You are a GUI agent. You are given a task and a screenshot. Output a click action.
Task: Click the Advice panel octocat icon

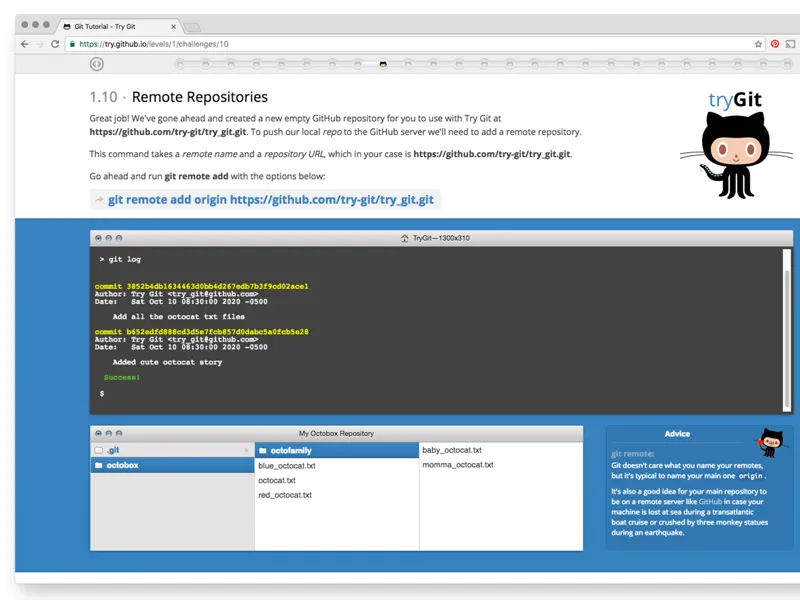[x=771, y=442]
